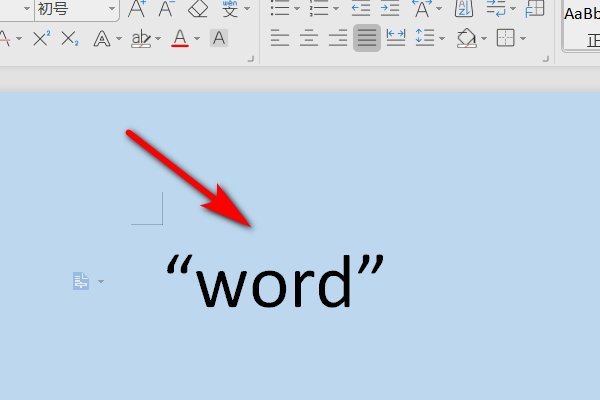Expand the Paste Options dropdown arrow

[101, 282]
